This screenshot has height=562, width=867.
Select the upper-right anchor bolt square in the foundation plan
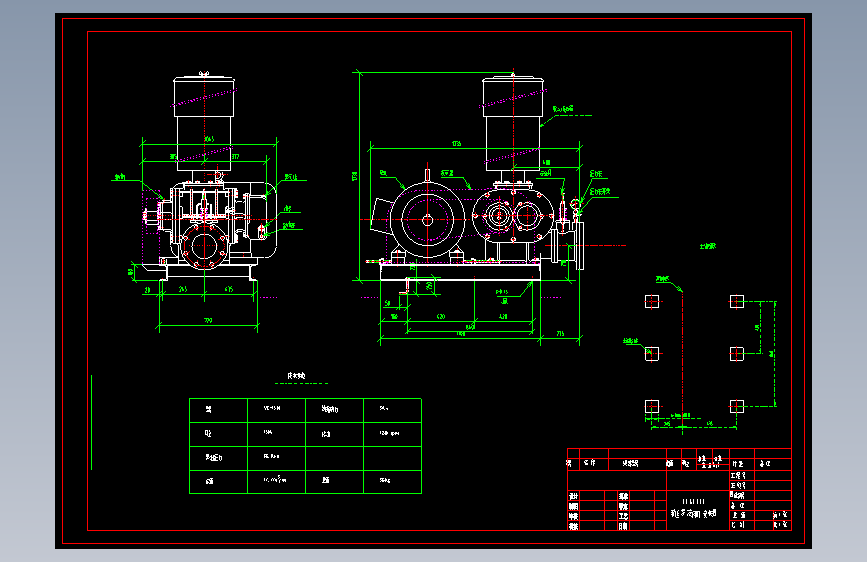[x=737, y=301]
